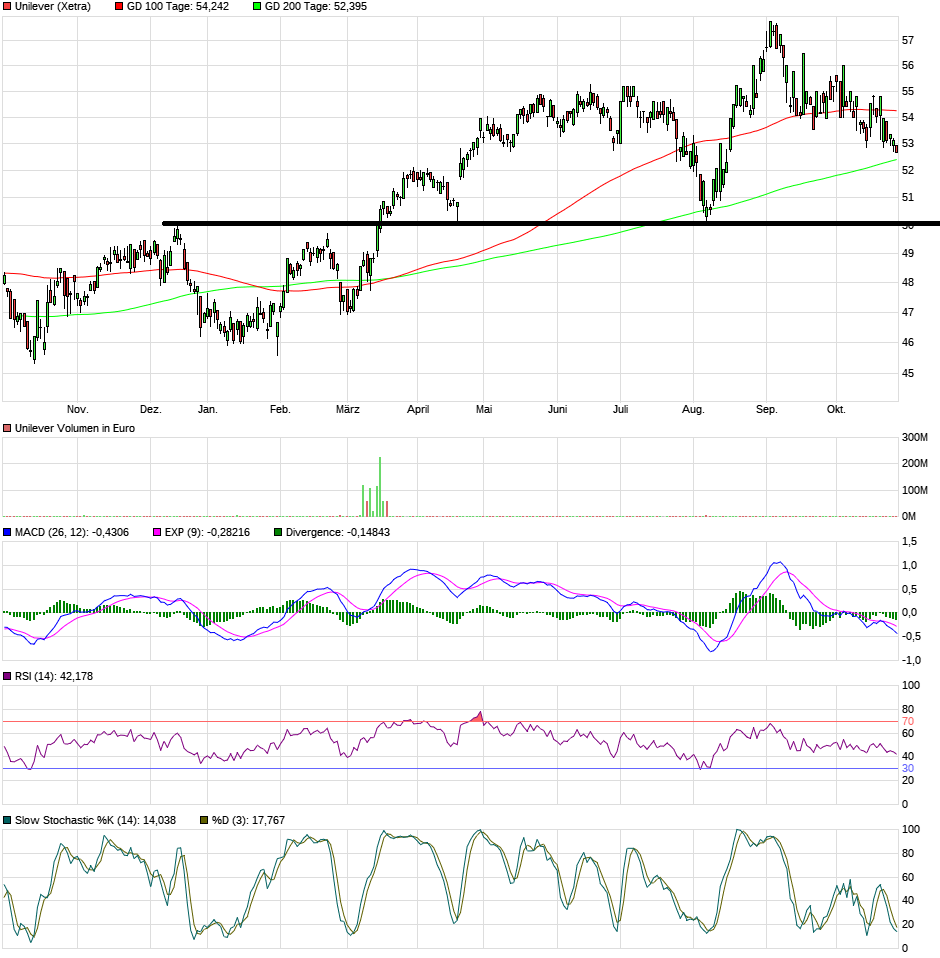Click the red 70 RSI threshold label

click(x=908, y=721)
